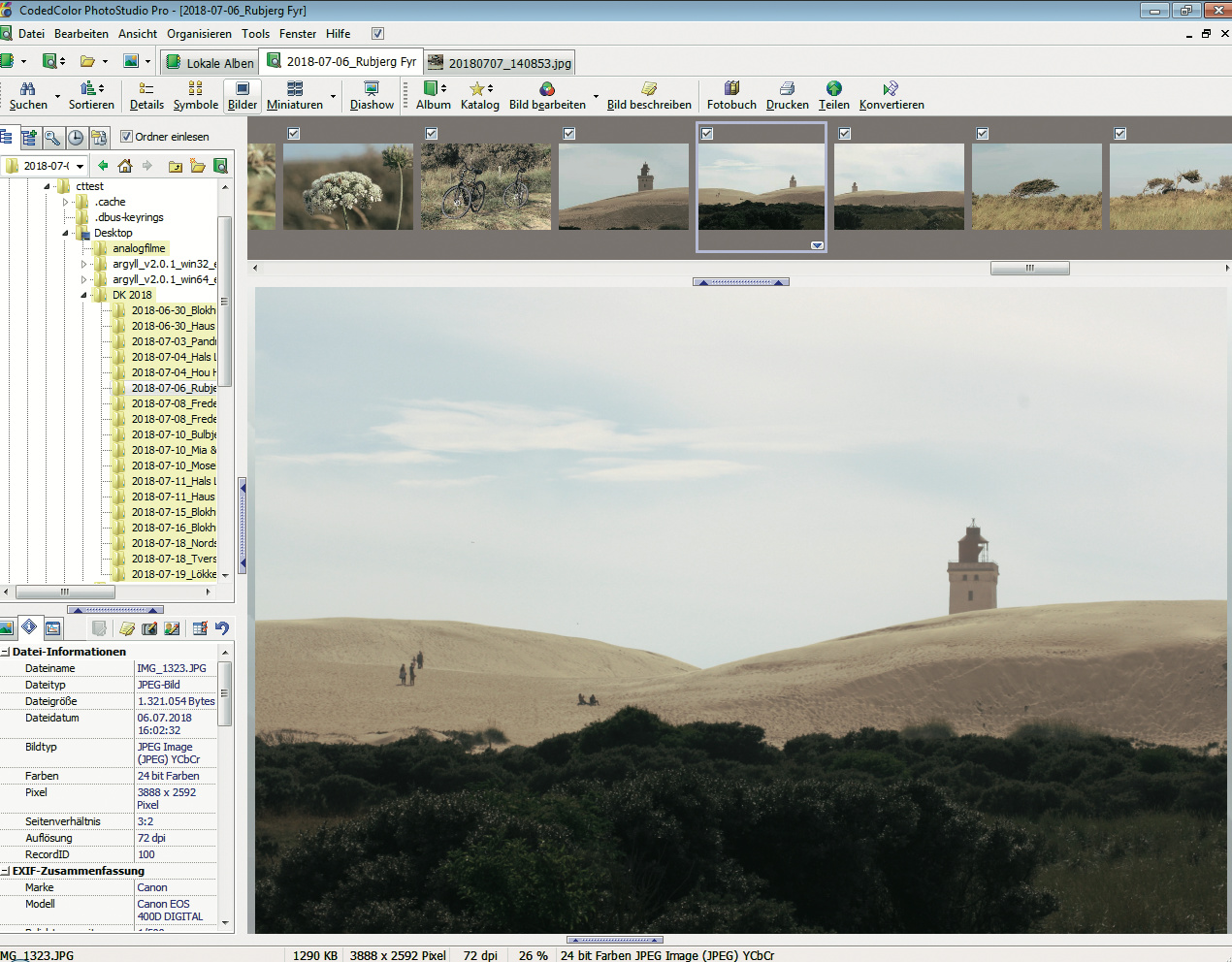Click the thumbnail strip horizontal scrollbar handle
This screenshot has width=1232, height=962.
pyautogui.click(x=1029, y=269)
